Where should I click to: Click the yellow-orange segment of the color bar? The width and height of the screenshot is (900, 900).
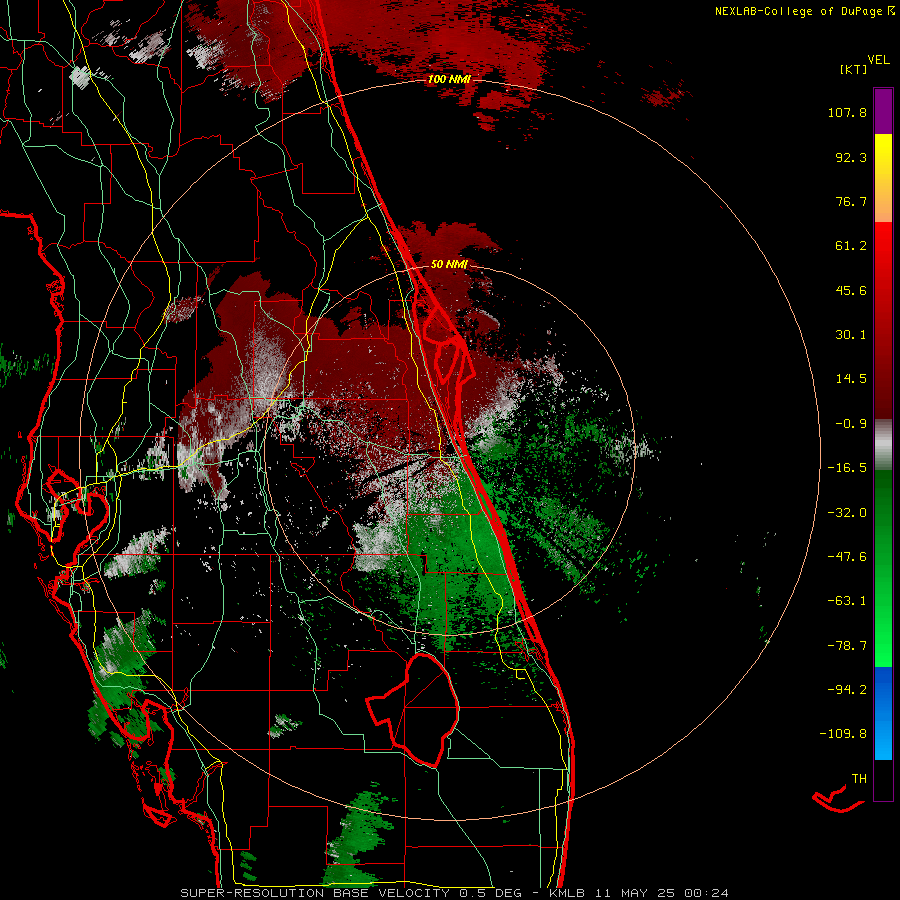pos(883,178)
